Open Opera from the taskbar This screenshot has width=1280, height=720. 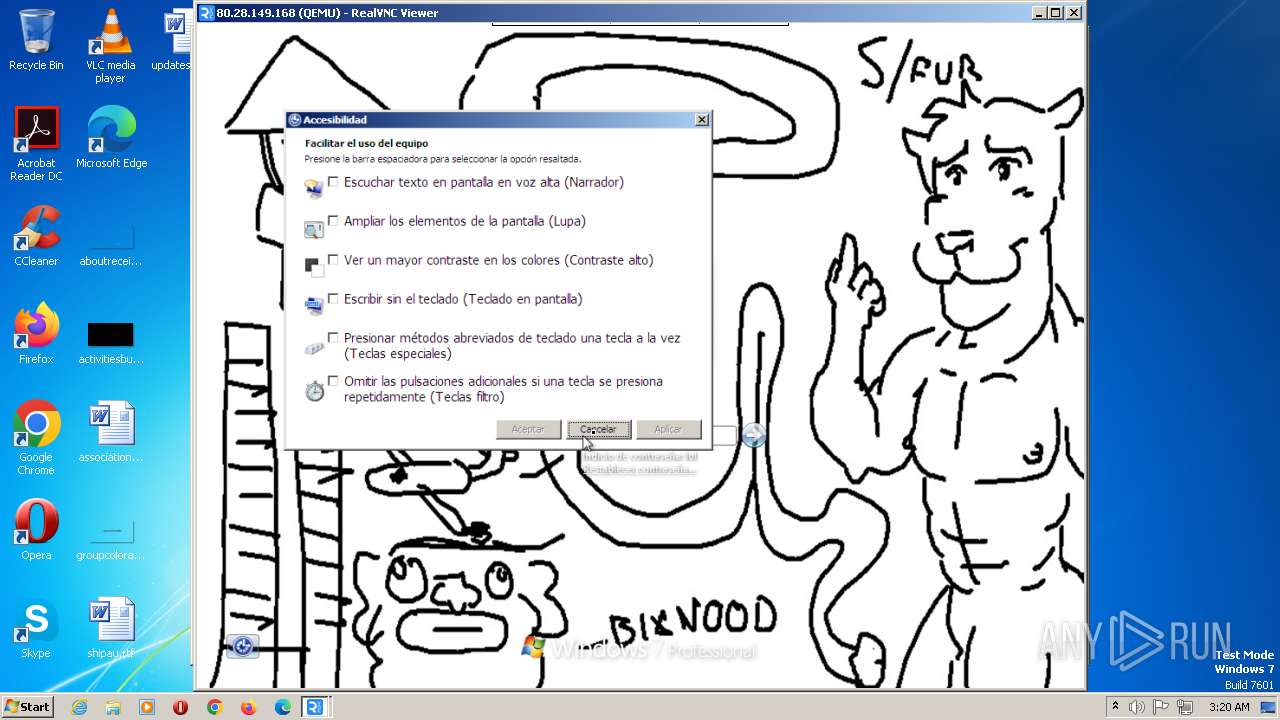pos(181,707)
